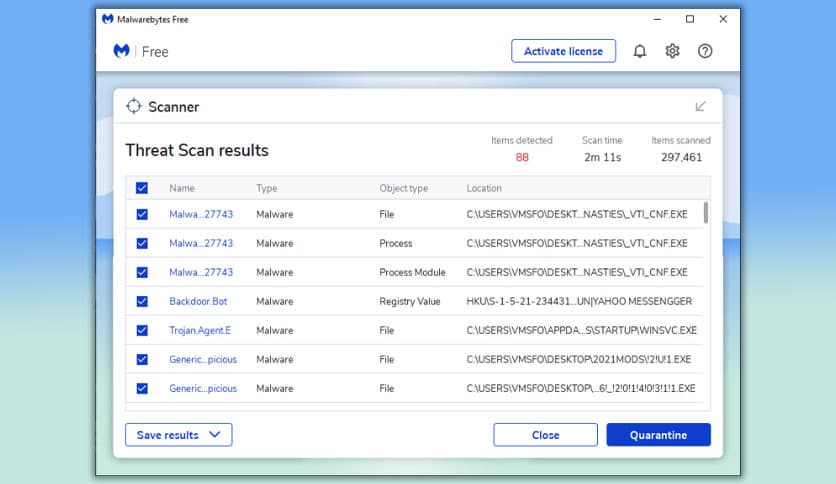The height and width of the screenshot is (484, 836).
Task: Click the Registry Value object type cell
Action: (410, 301)
